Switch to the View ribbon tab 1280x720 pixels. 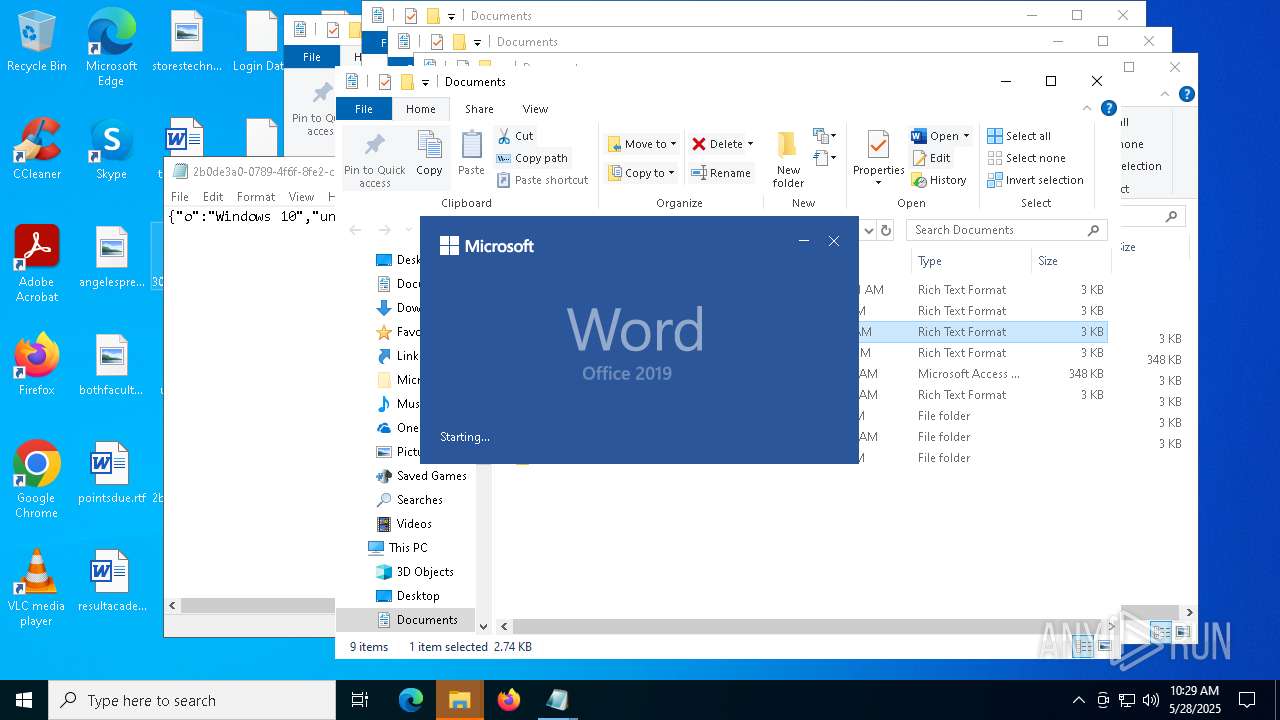[x=535, y=109]
